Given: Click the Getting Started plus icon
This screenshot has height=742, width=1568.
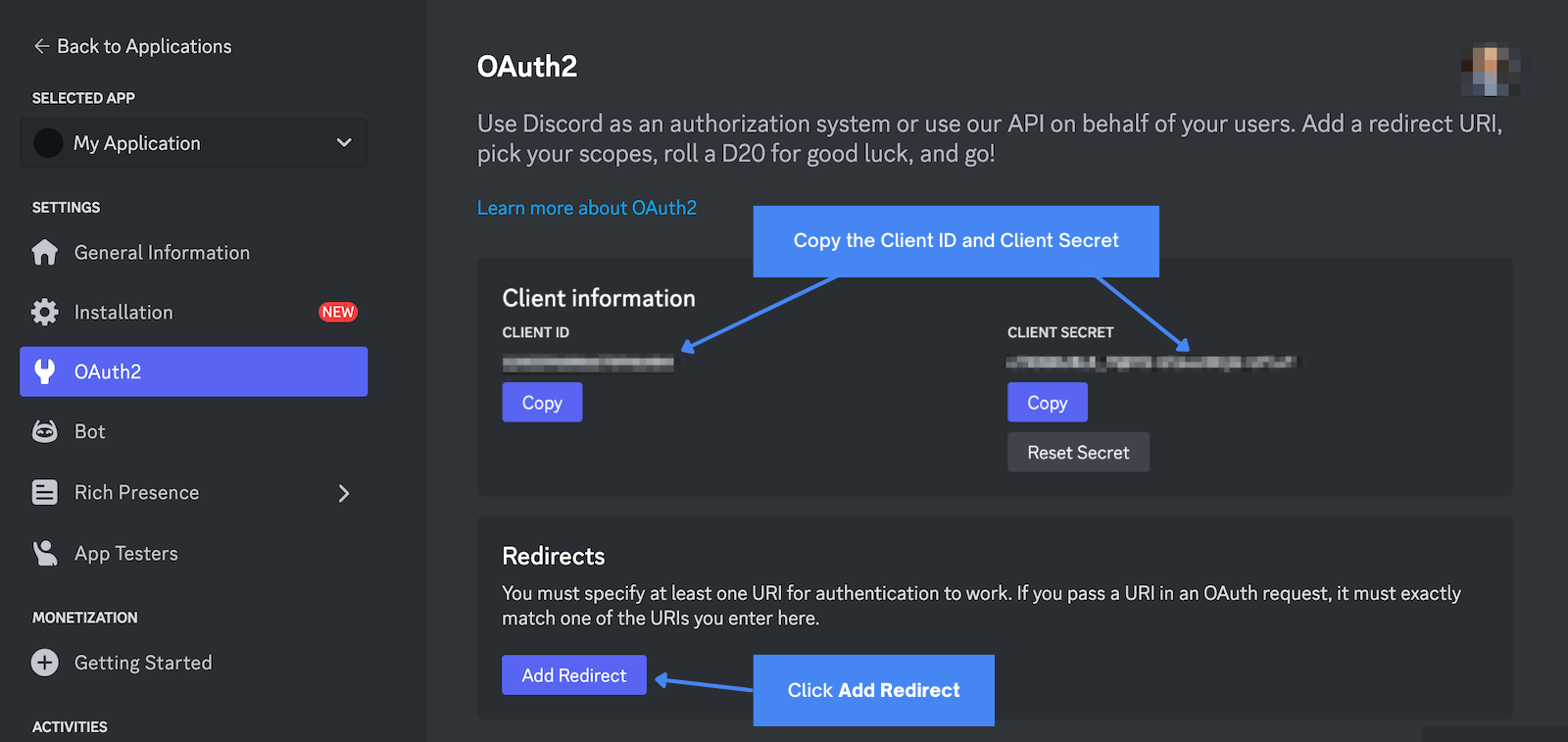Looking at the screenshot, I should point(44,663).
